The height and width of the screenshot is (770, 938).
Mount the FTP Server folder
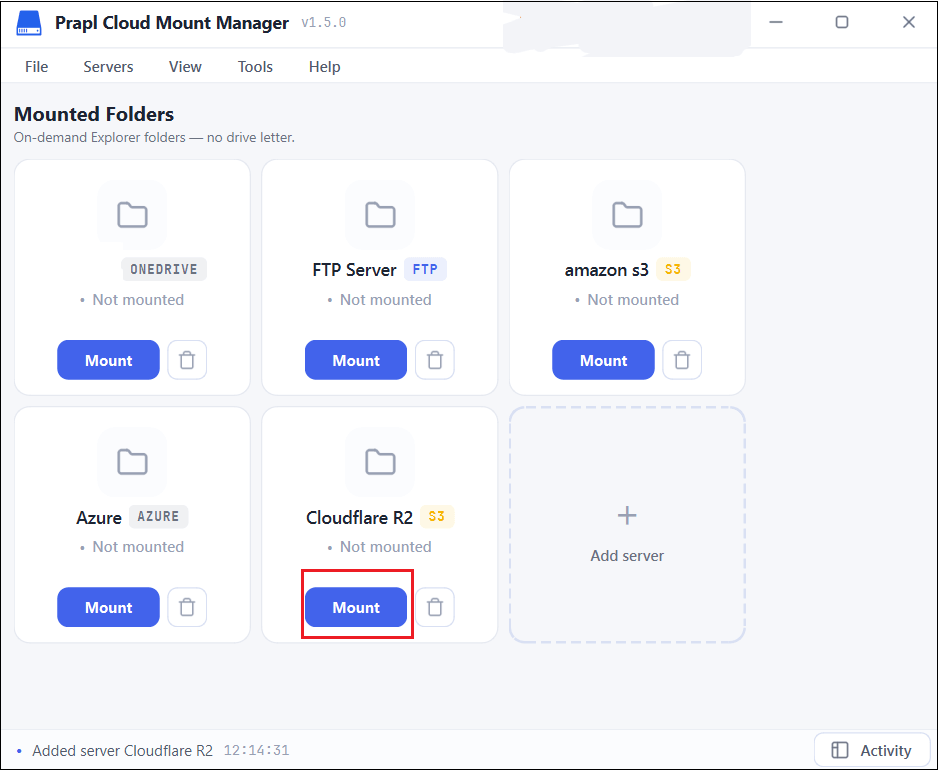point(356,360)
